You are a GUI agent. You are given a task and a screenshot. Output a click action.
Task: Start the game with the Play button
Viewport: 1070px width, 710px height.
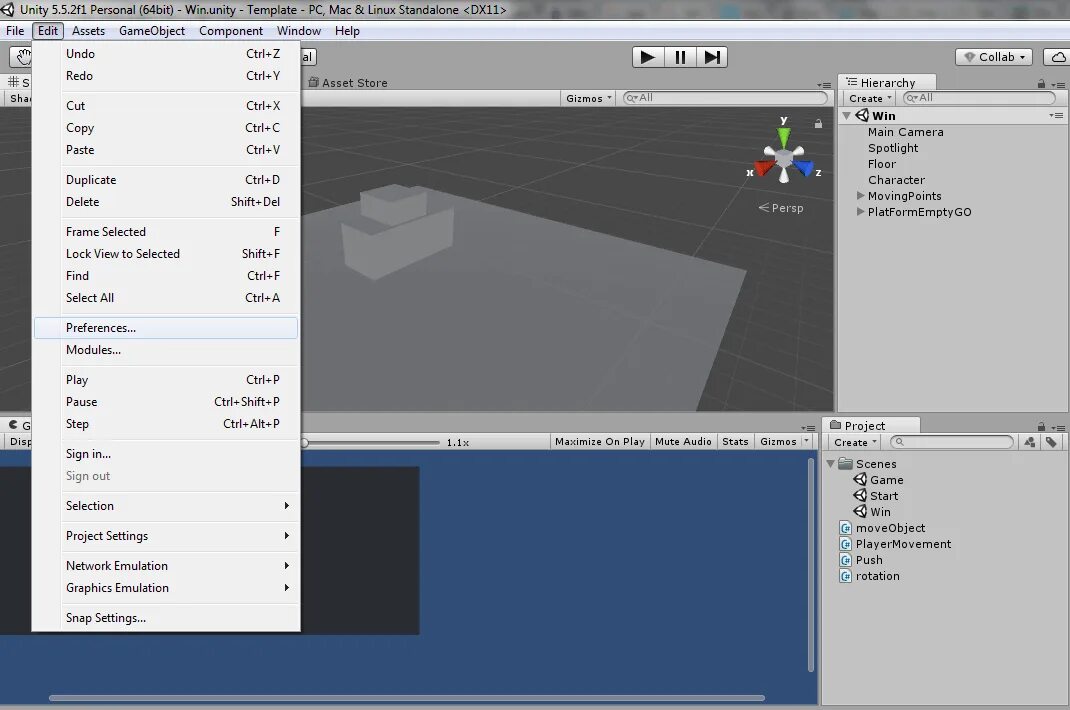pyautogui.click(x=648, y=57)
